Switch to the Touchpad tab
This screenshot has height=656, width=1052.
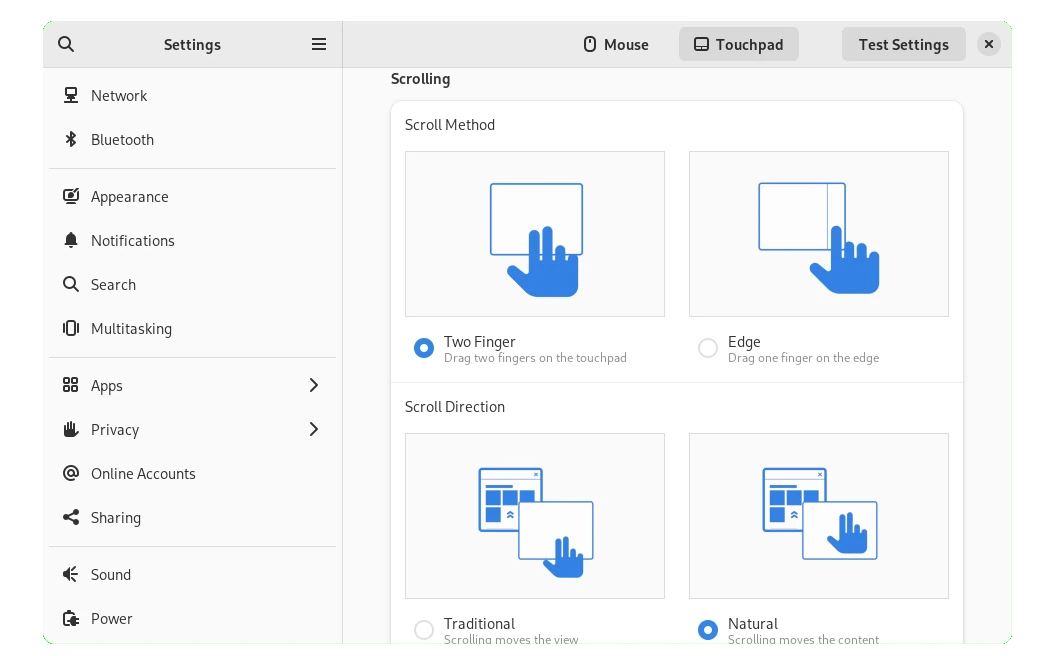click(738, 45)
